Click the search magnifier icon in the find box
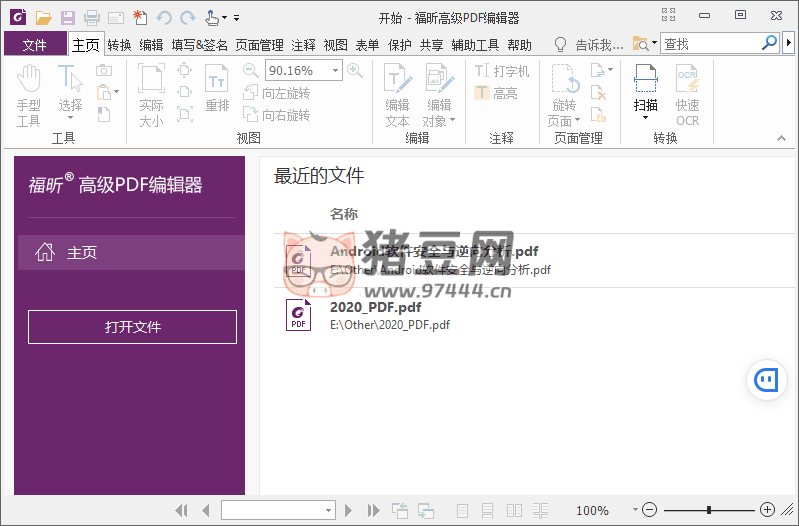This screenshot has height=526, width=799. tap(769, 43)
